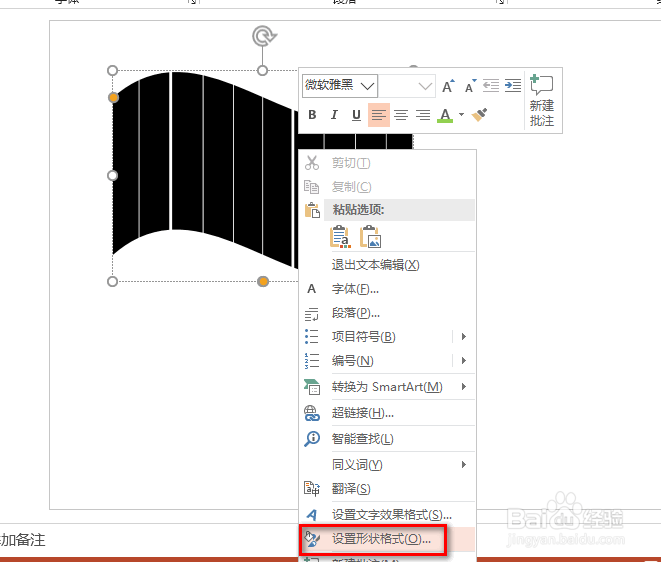Decrease font size with small A icon
Viewport: 661px width, 562px height.
pos(470,86)
